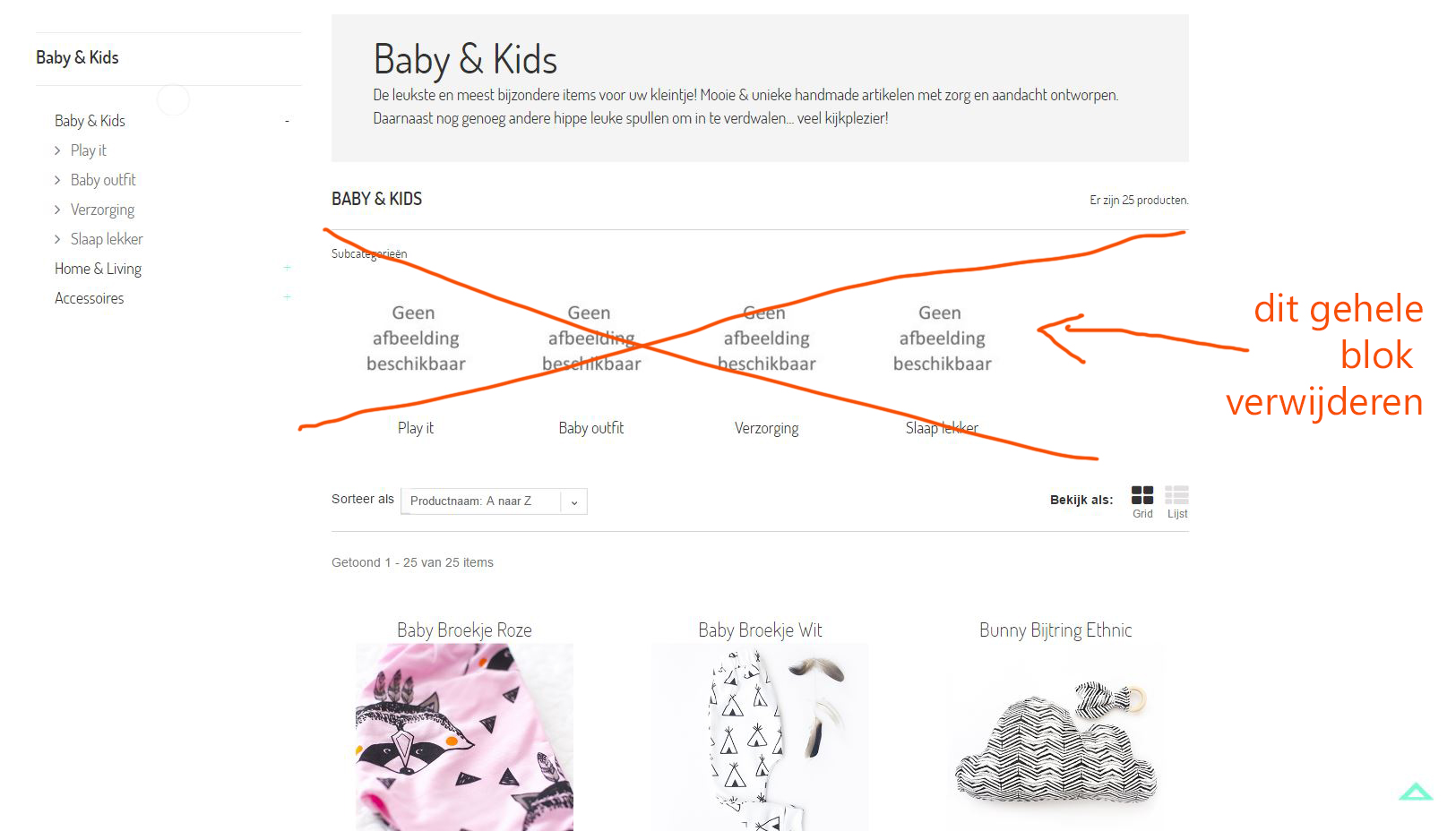Expand the Home & Living category
Image resolution: width=1456 pixels, height=831 pixels.
[287, 268]
